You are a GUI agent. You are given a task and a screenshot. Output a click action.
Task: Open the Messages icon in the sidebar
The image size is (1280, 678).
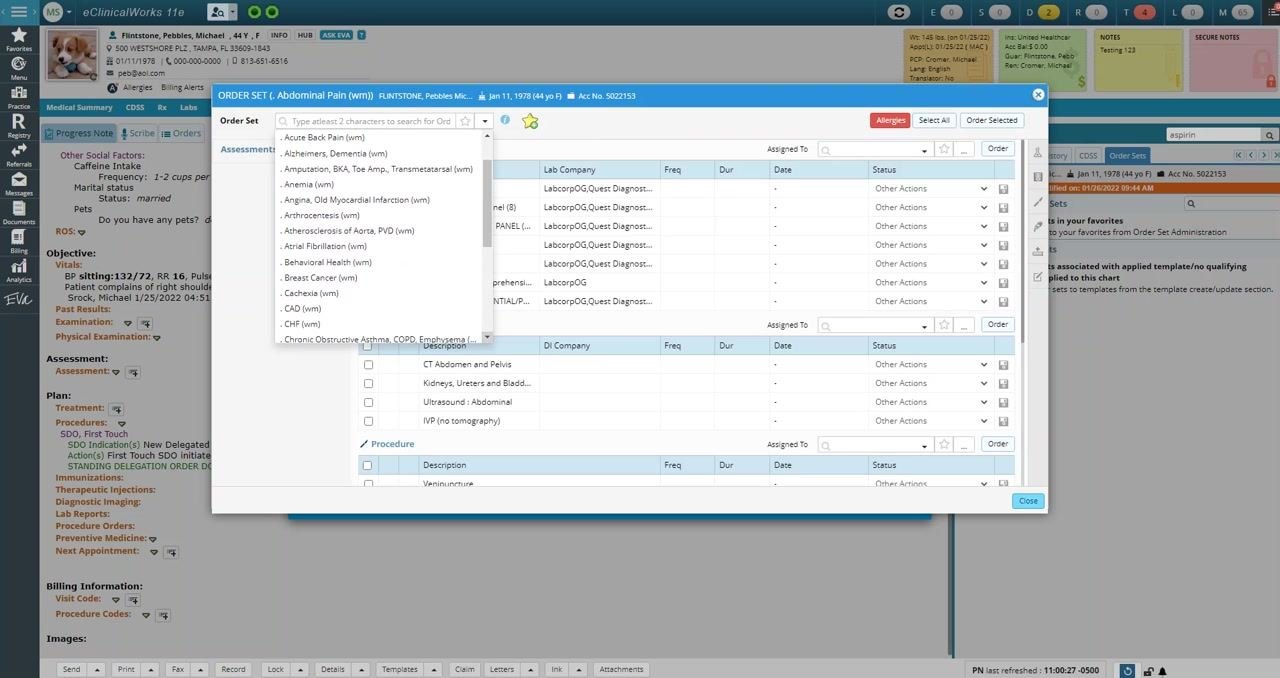(x=18, y=183)
